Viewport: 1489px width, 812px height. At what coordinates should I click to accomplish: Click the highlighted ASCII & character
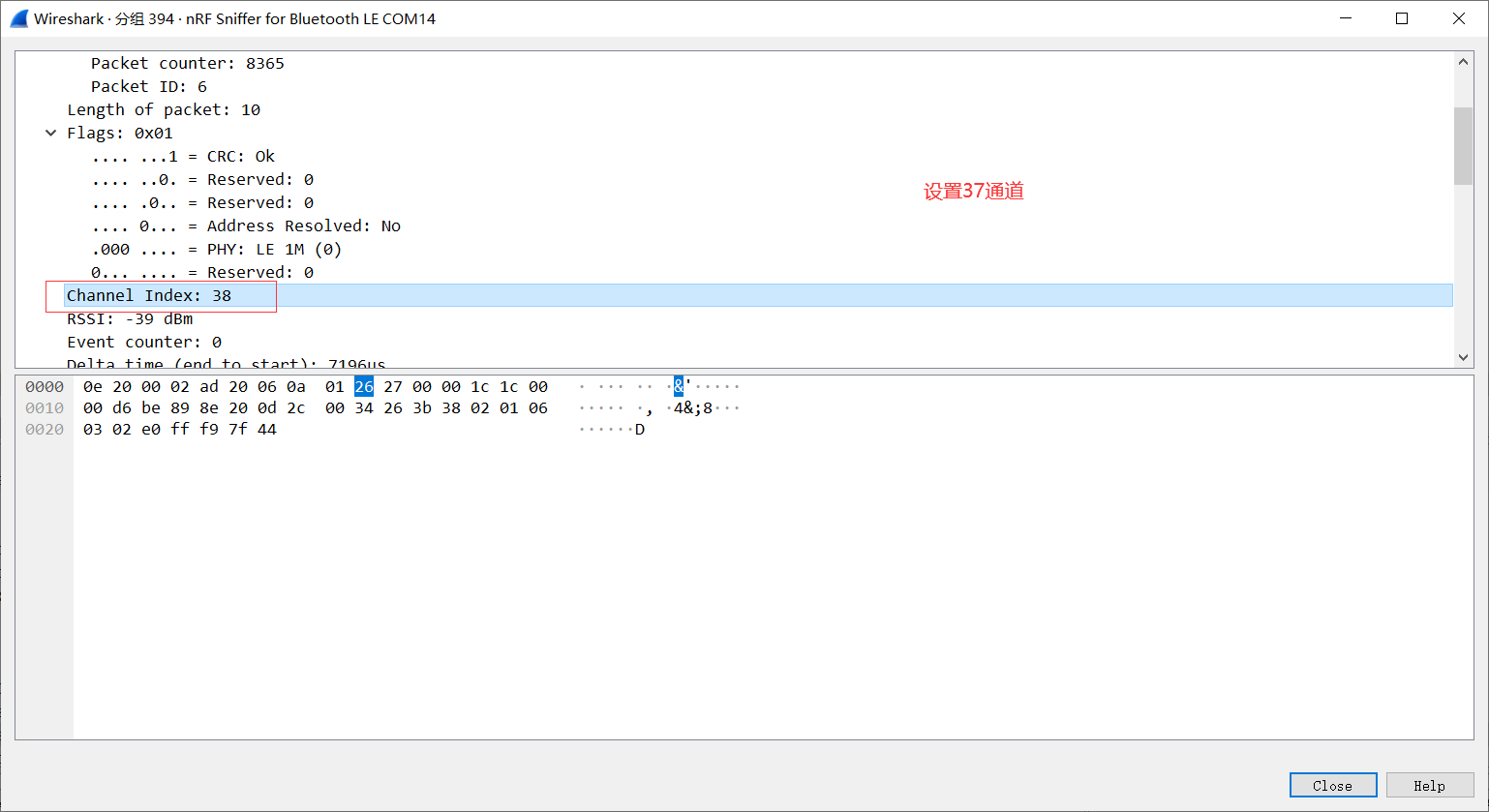point(679,386)
